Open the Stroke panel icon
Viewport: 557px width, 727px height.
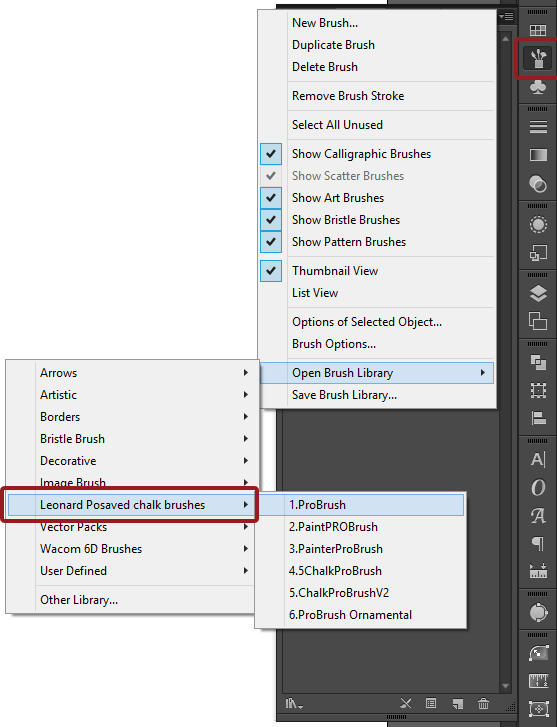tap(538, 127)
